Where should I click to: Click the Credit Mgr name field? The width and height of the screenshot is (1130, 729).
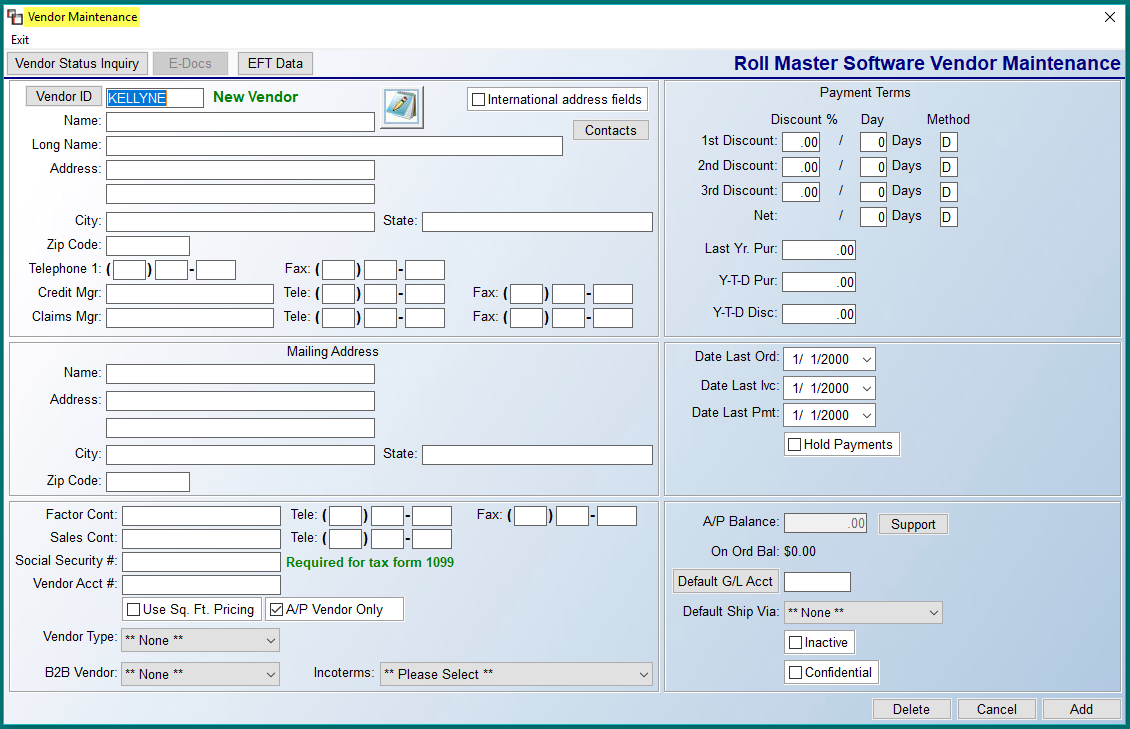(x=190, y=294)
